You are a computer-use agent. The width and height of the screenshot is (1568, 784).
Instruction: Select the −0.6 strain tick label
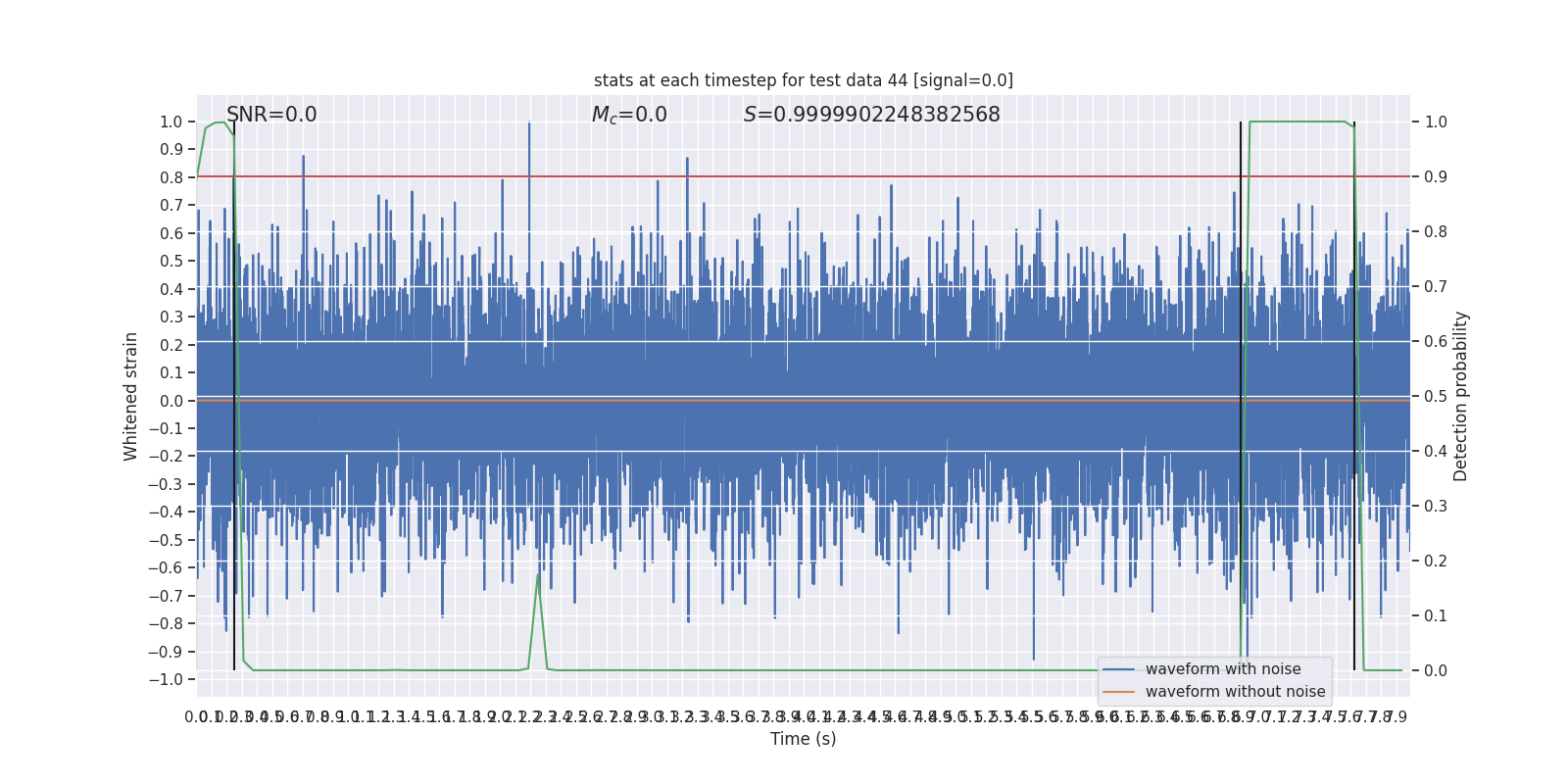point(166,567)
